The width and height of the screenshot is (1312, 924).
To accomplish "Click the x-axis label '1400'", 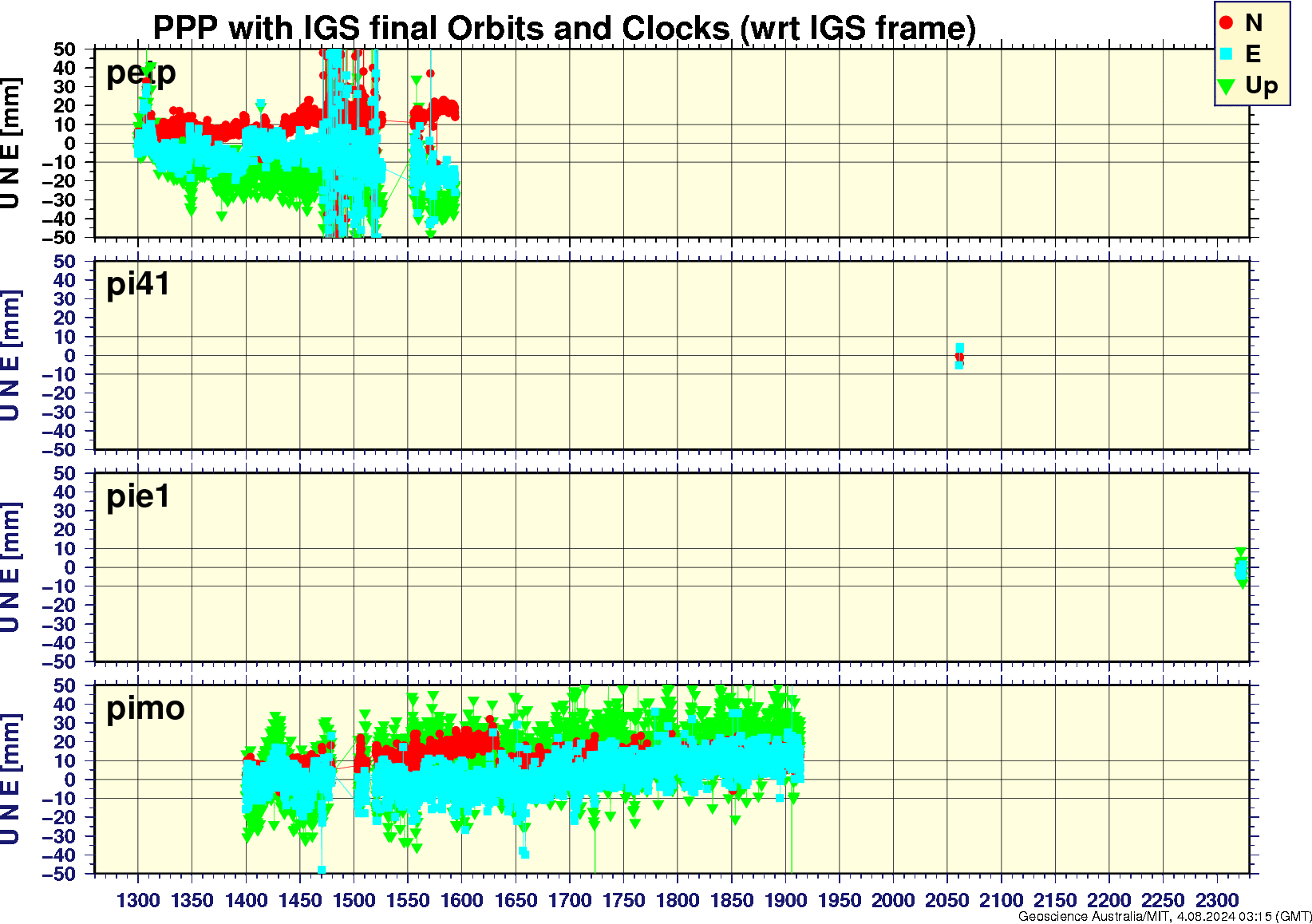I will [246, 901].
